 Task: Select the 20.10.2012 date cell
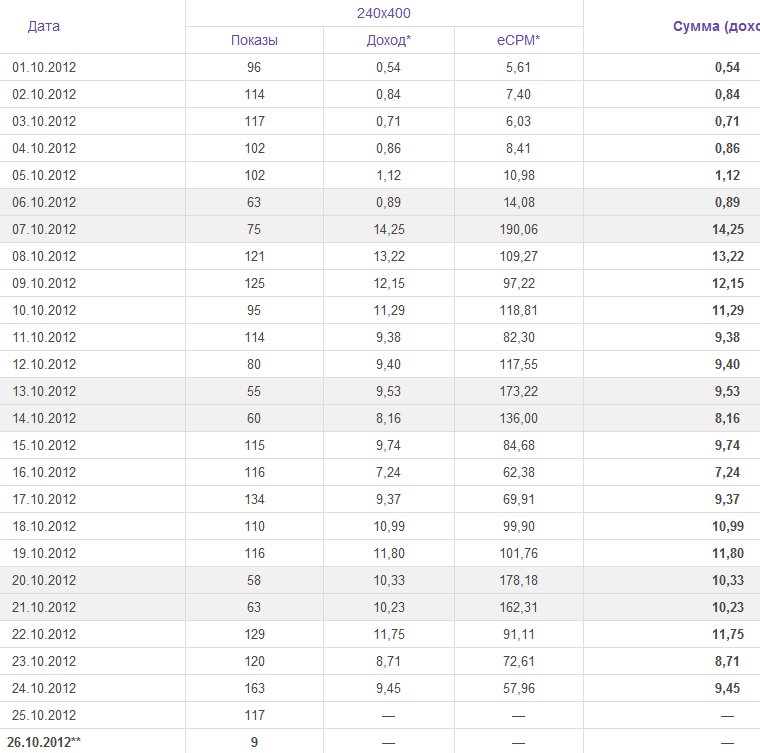click(x=44, y=580)
